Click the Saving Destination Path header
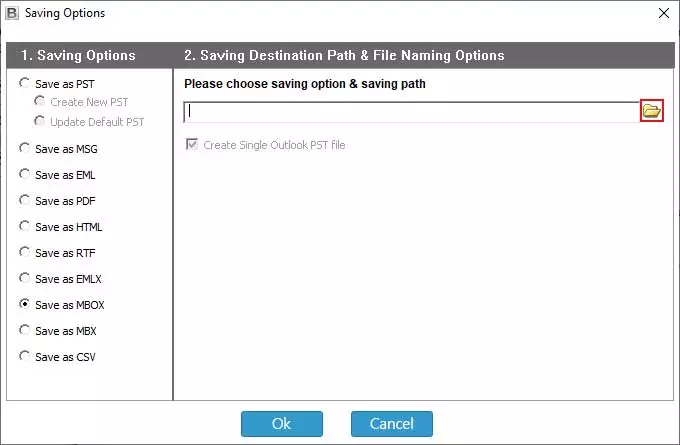Image resolution: width=680 pixels, height=445 pixels. coord(344,55)
